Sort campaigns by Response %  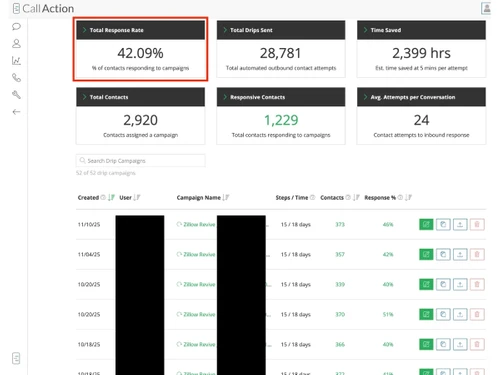click(408, 197)
